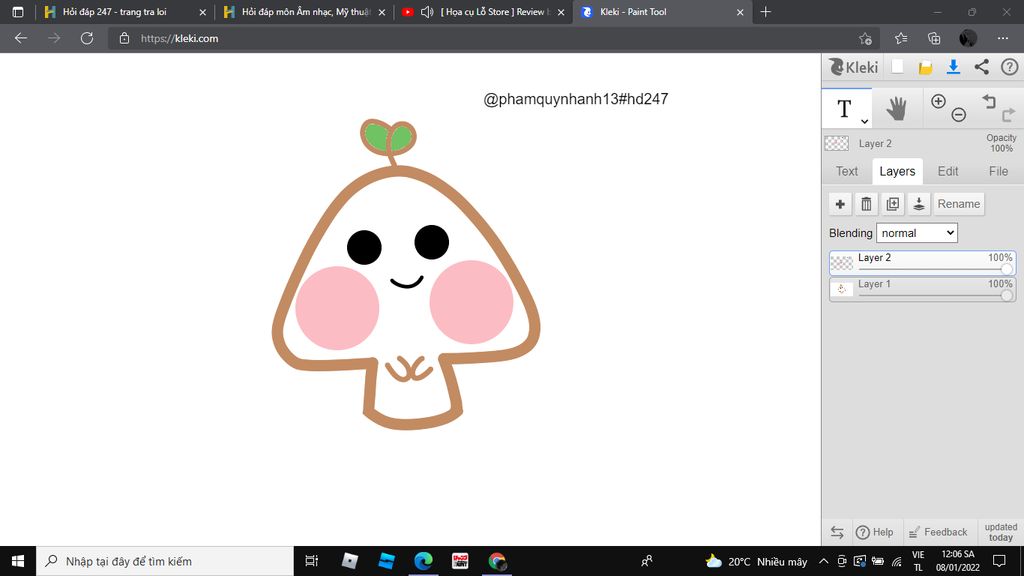Open the browser profile avatar

968,39
